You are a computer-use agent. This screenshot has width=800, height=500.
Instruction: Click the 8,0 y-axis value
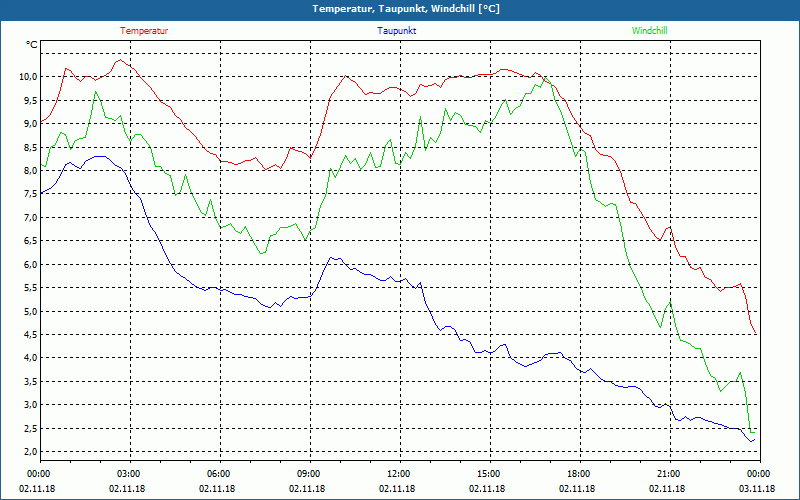(31, 170)
